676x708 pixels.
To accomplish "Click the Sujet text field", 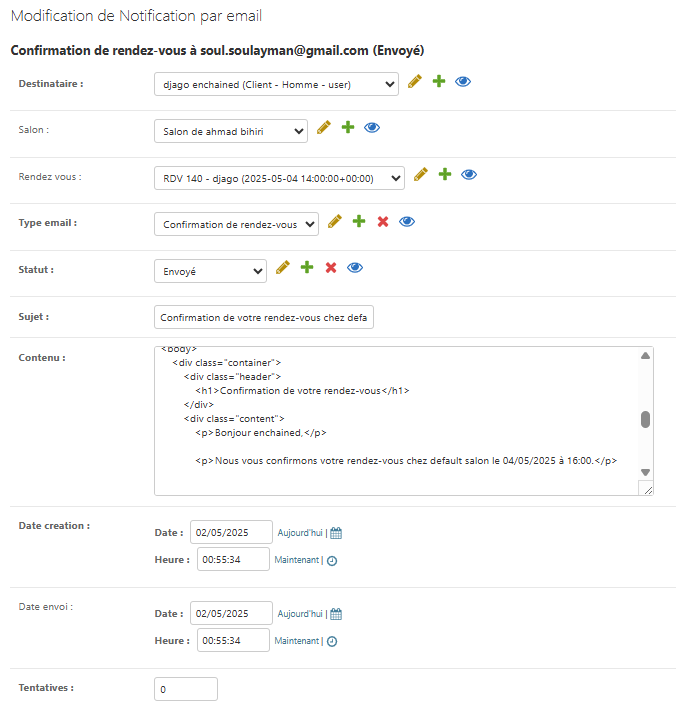I will coord(263,317).
